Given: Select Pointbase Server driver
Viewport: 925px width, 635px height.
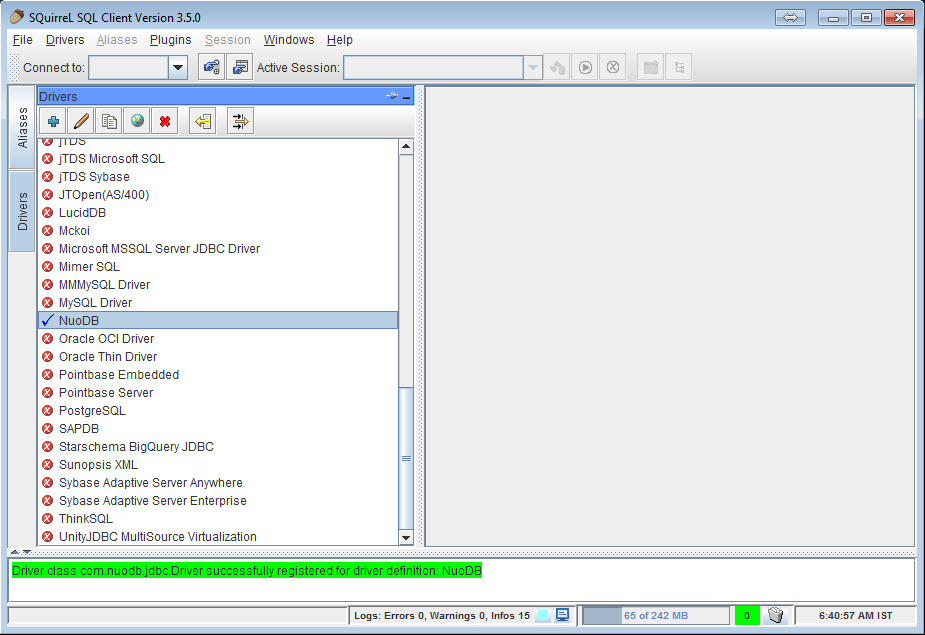Looking at the screenshot, I should tap(218, 392).
